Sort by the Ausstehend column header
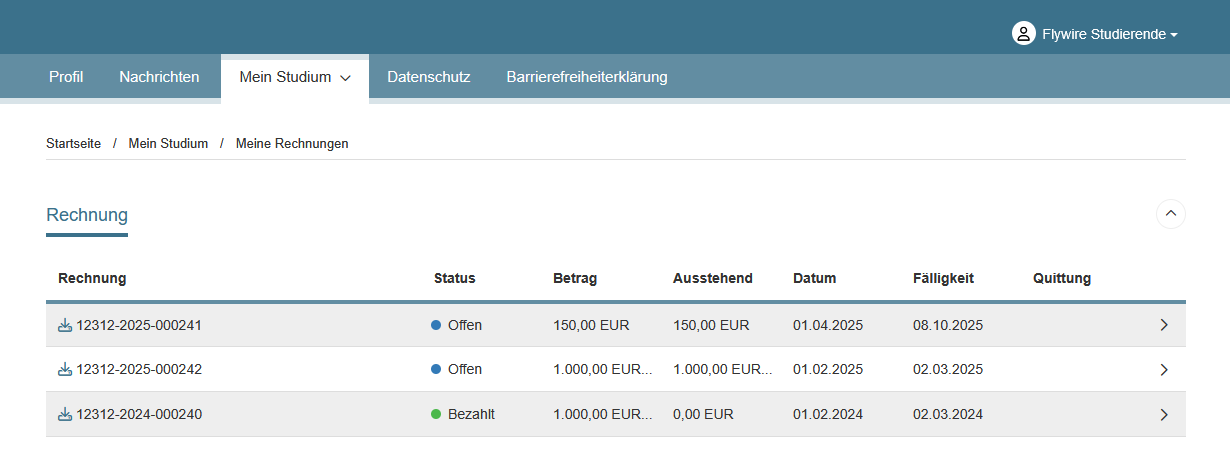 click(x=713, y=278)
